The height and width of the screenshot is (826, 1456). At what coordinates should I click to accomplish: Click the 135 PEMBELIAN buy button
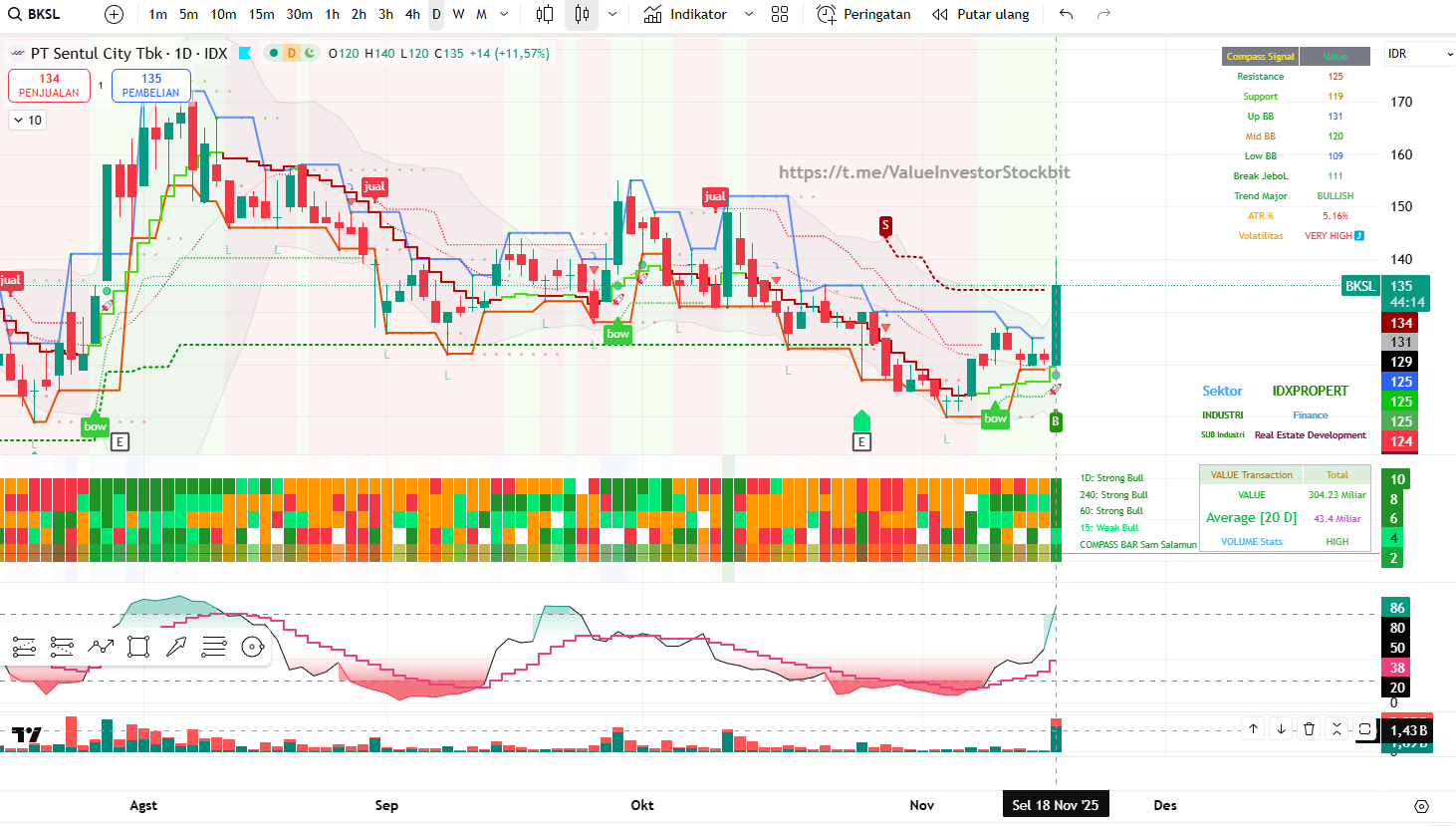point(151,86)
